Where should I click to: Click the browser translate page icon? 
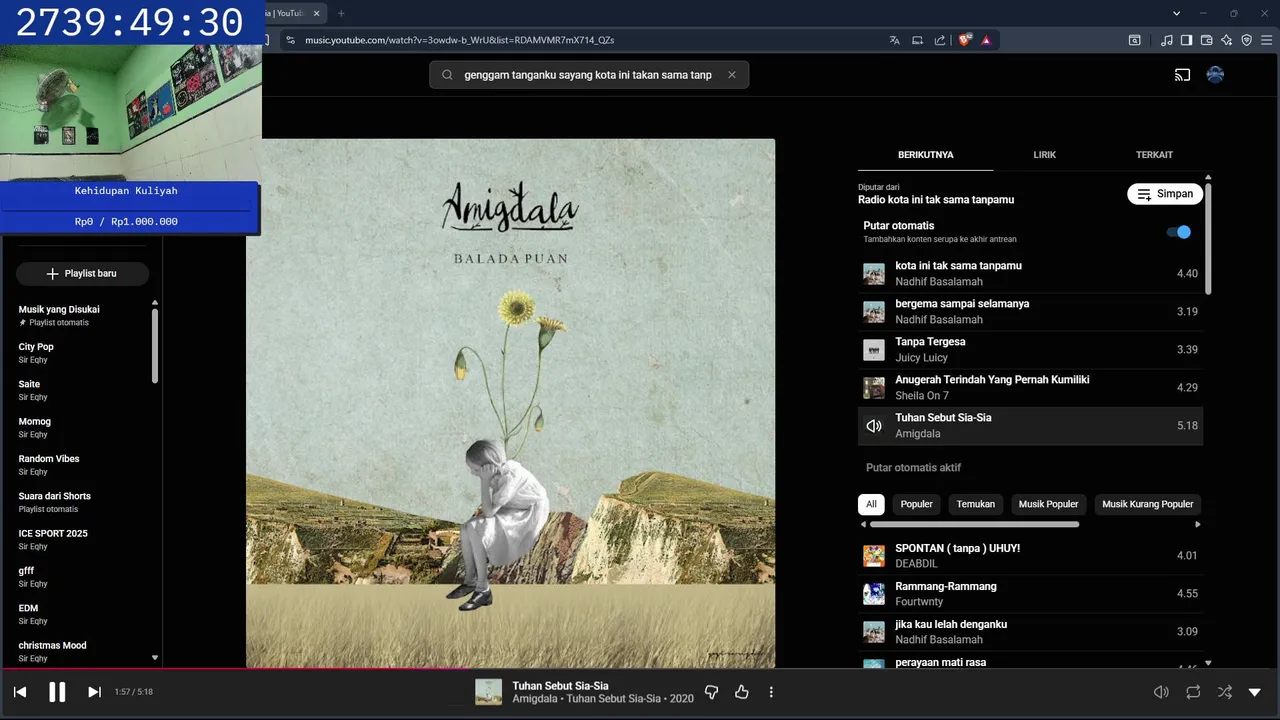click(x=894, y=40)
